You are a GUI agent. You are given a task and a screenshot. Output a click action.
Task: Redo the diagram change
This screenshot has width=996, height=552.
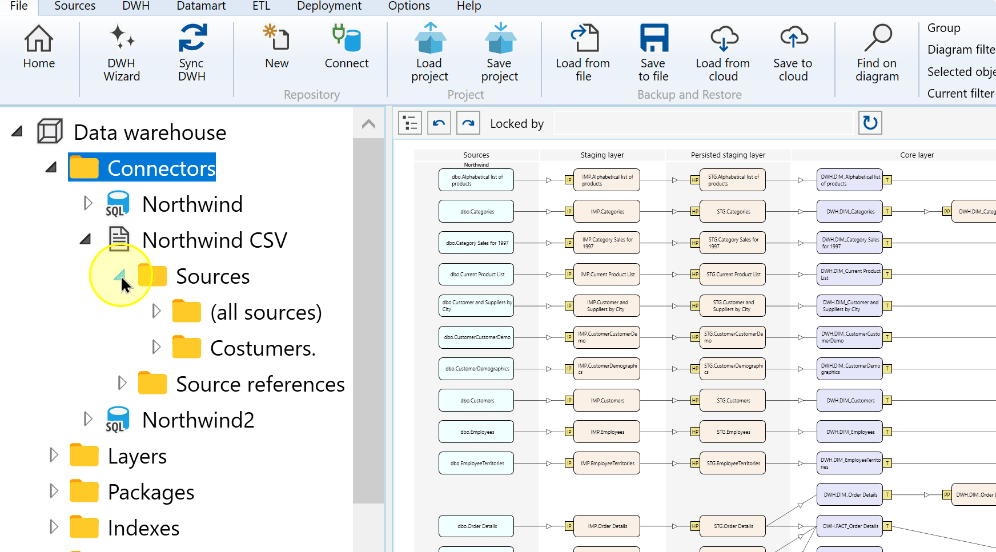[x=468, y=123]
